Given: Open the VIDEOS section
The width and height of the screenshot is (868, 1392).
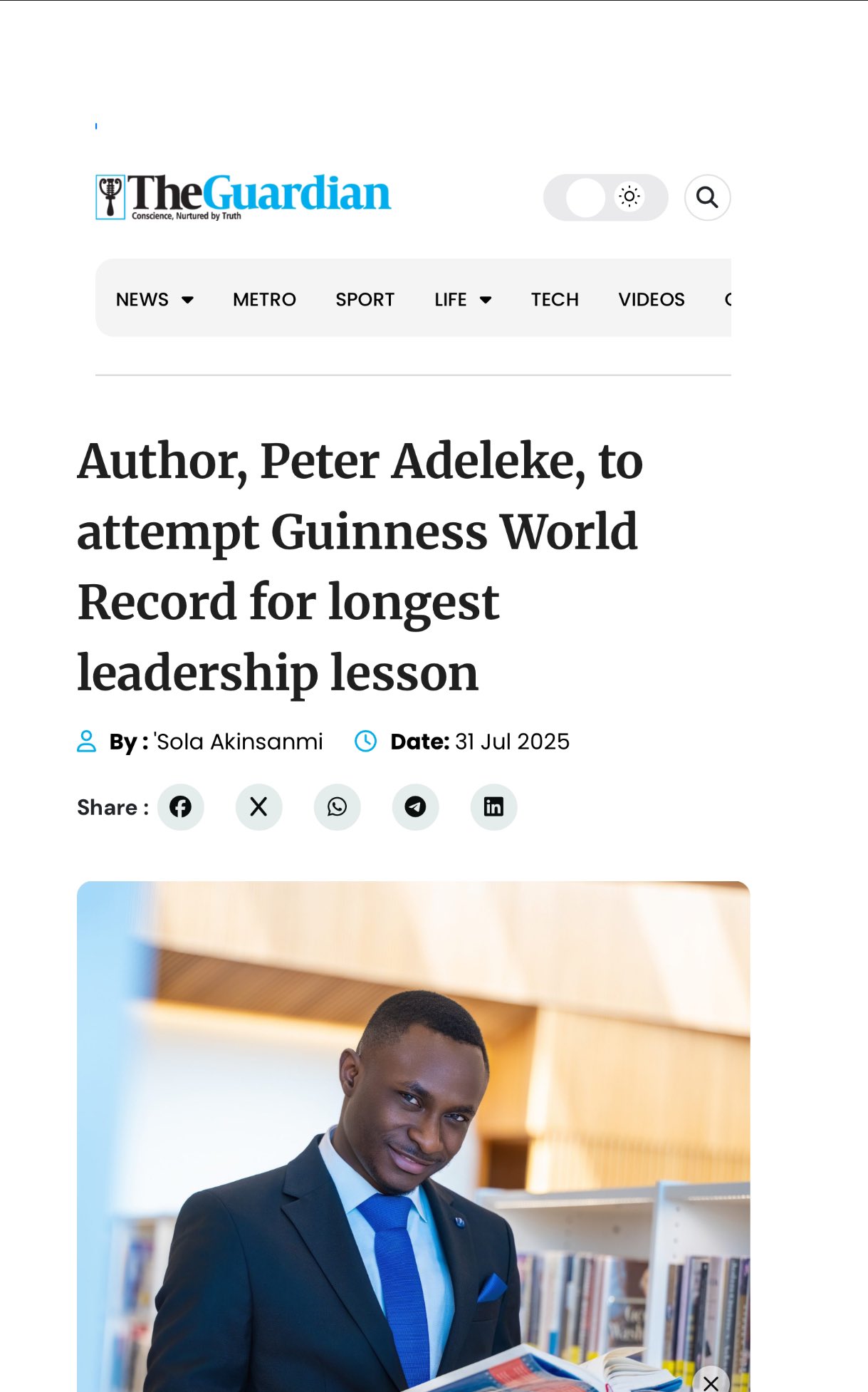Looking at the screenshot, I should click(652, 300).
